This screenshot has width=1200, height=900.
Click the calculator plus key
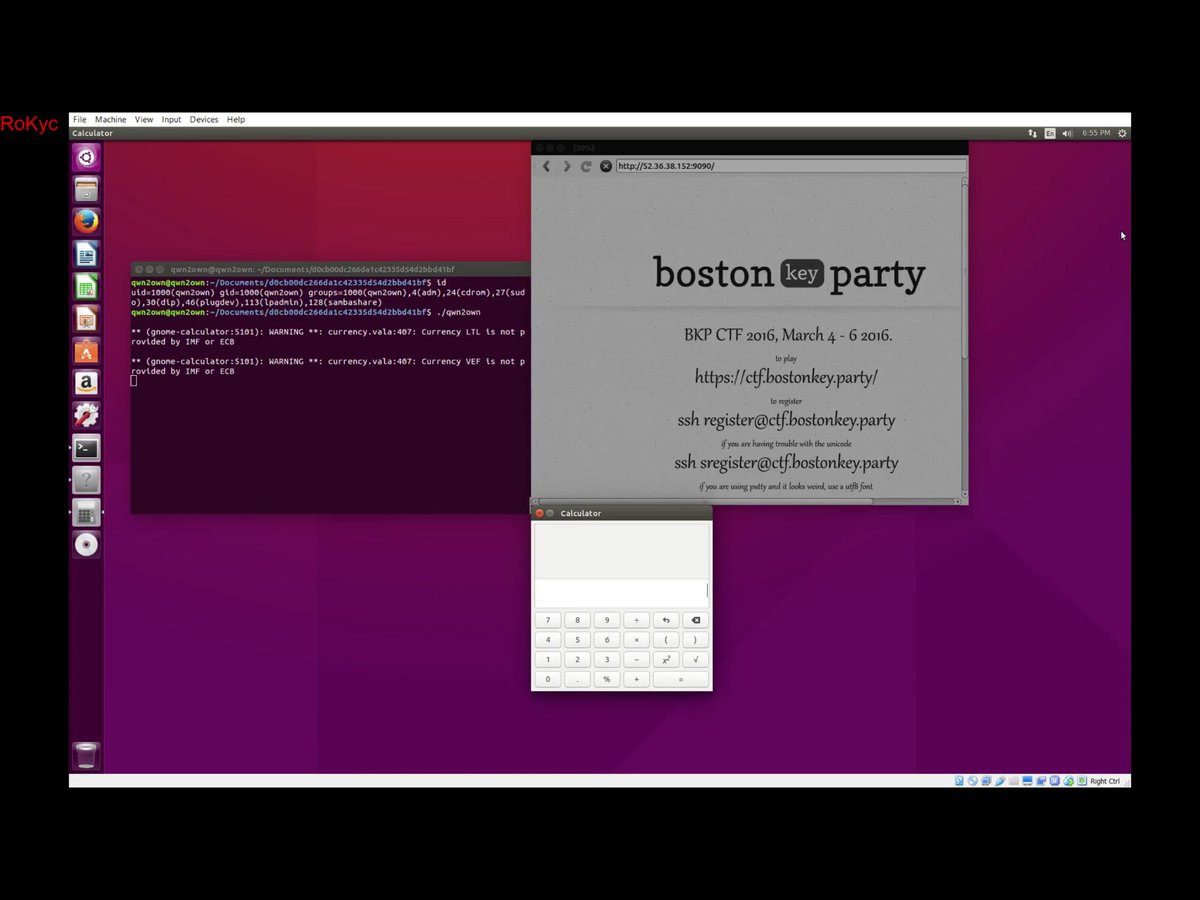click(636, 679)
